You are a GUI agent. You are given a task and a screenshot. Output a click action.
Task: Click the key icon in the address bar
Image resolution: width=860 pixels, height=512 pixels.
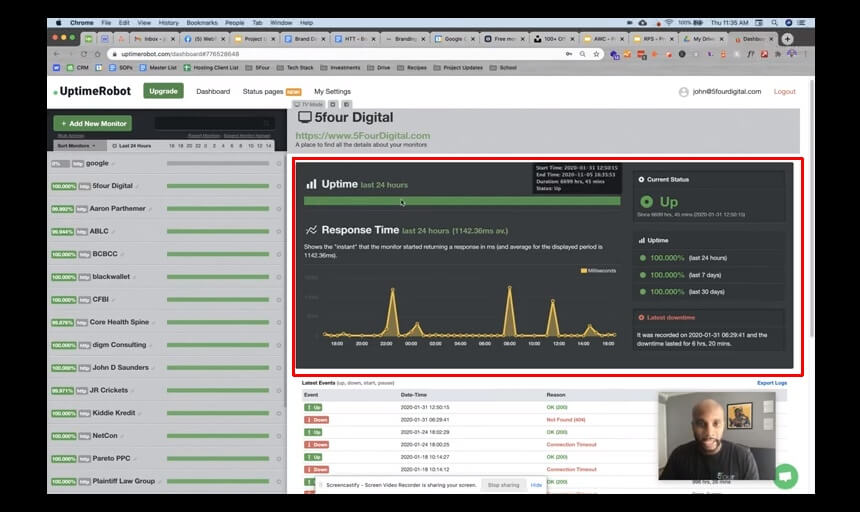coord(569,54)
